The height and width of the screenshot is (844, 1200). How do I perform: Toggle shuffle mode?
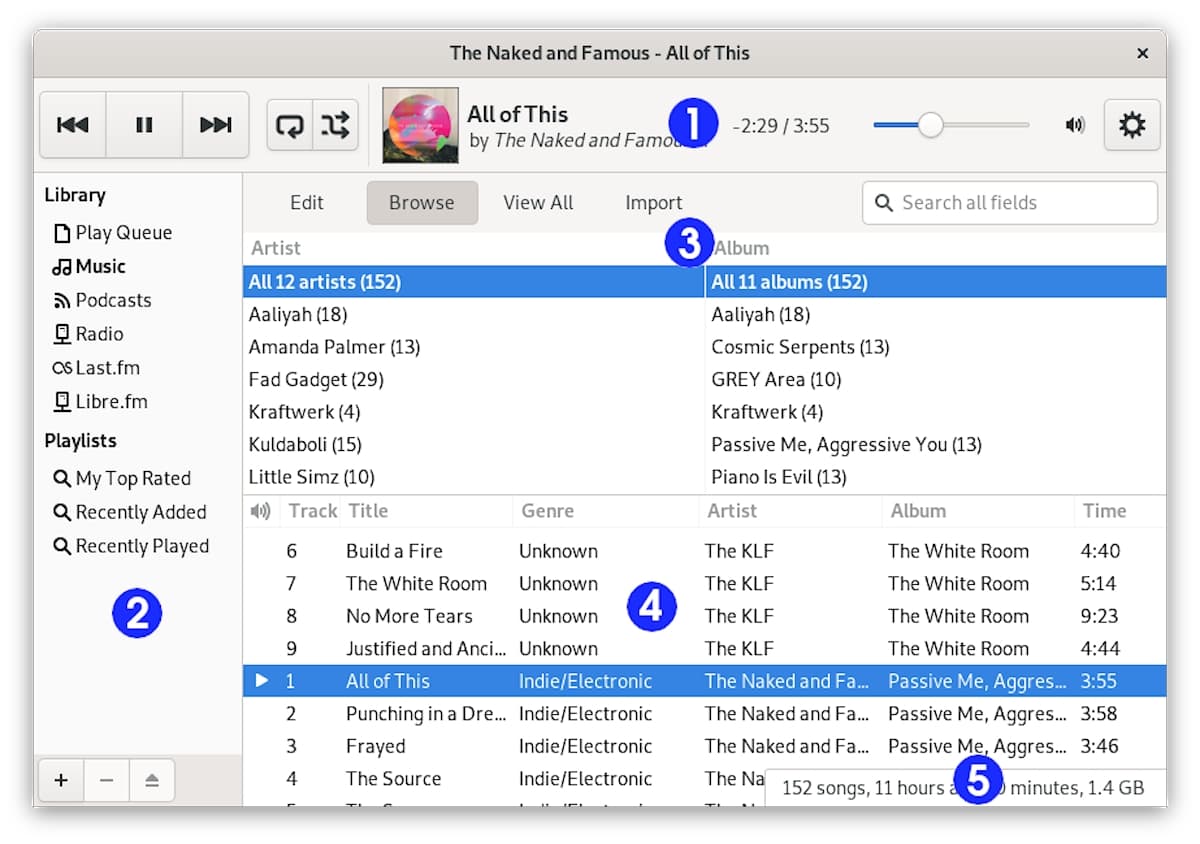coord(336,125)
